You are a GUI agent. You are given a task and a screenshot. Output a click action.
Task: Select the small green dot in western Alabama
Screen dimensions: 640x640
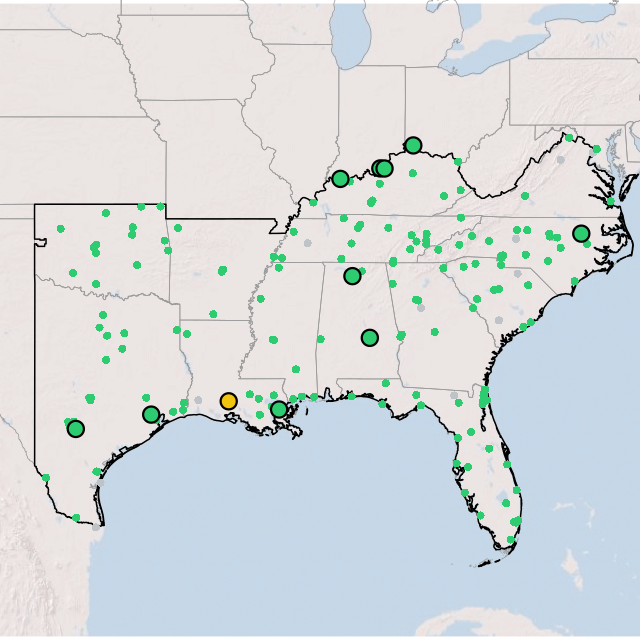coord(321,339)
